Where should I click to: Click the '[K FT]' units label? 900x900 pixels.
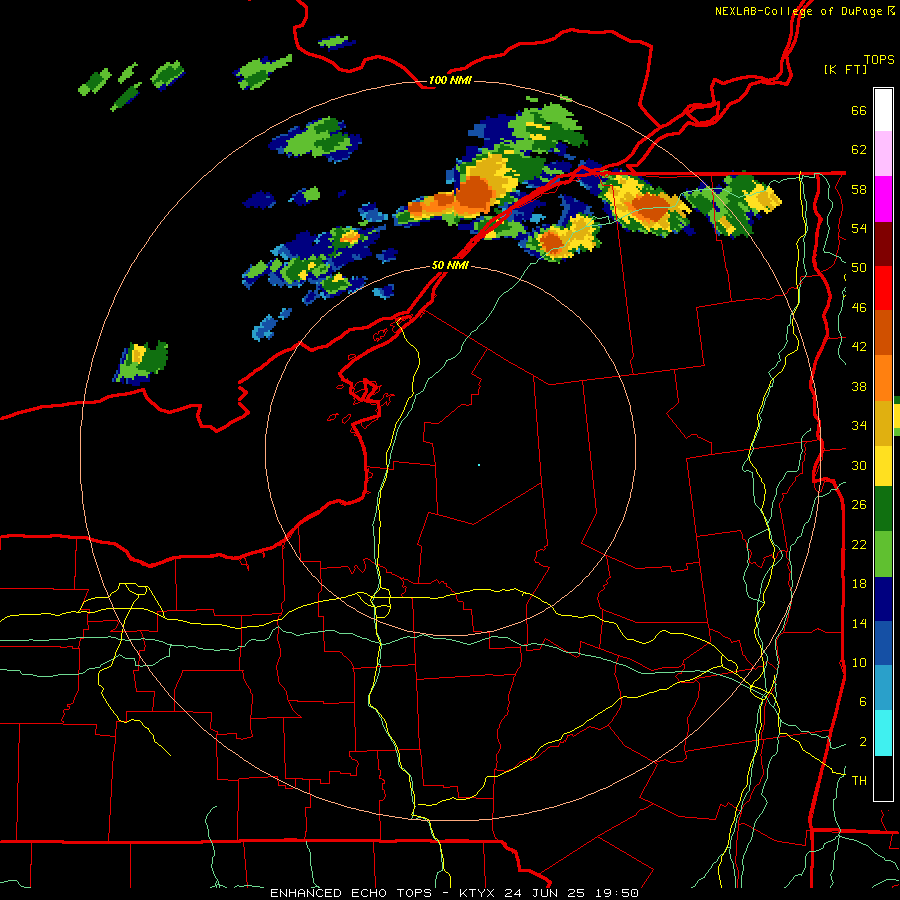[845, 69]
